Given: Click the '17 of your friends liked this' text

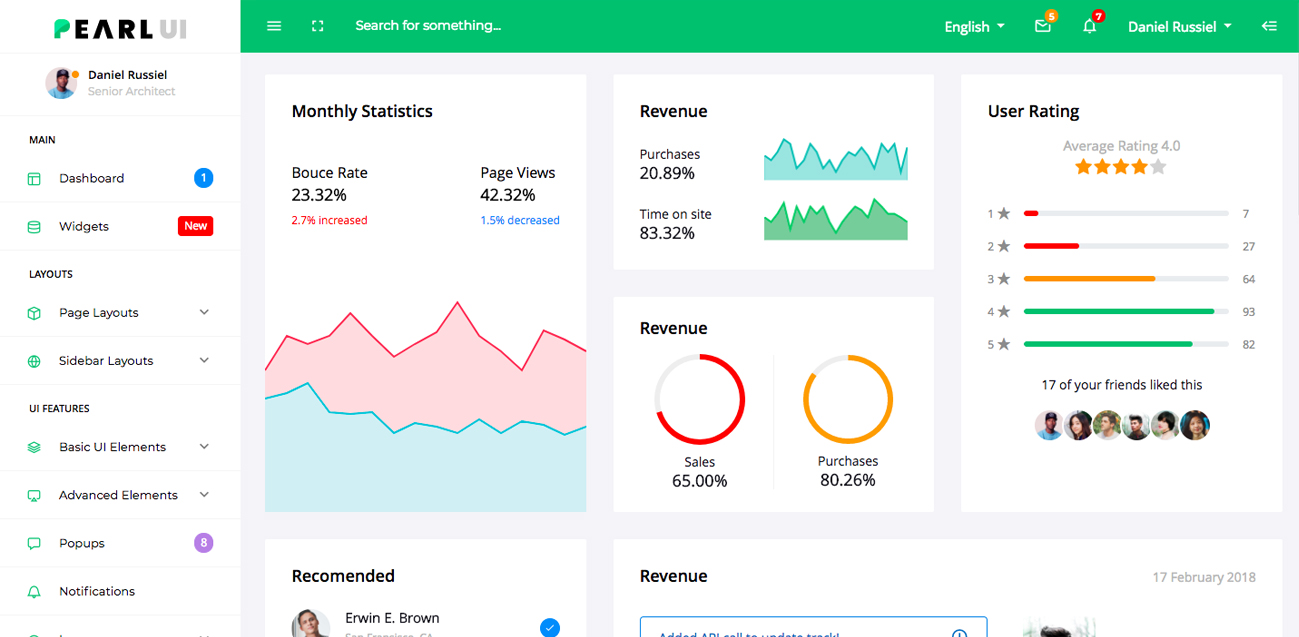Looking at the screenshot, I should tap(1122, 385).
